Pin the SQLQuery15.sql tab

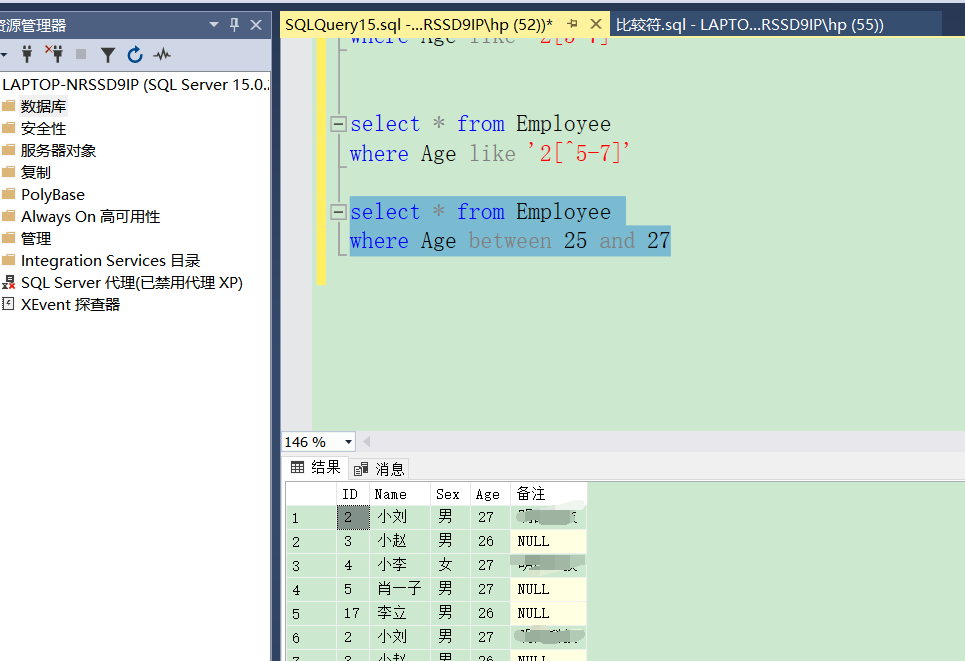(572, 24)
